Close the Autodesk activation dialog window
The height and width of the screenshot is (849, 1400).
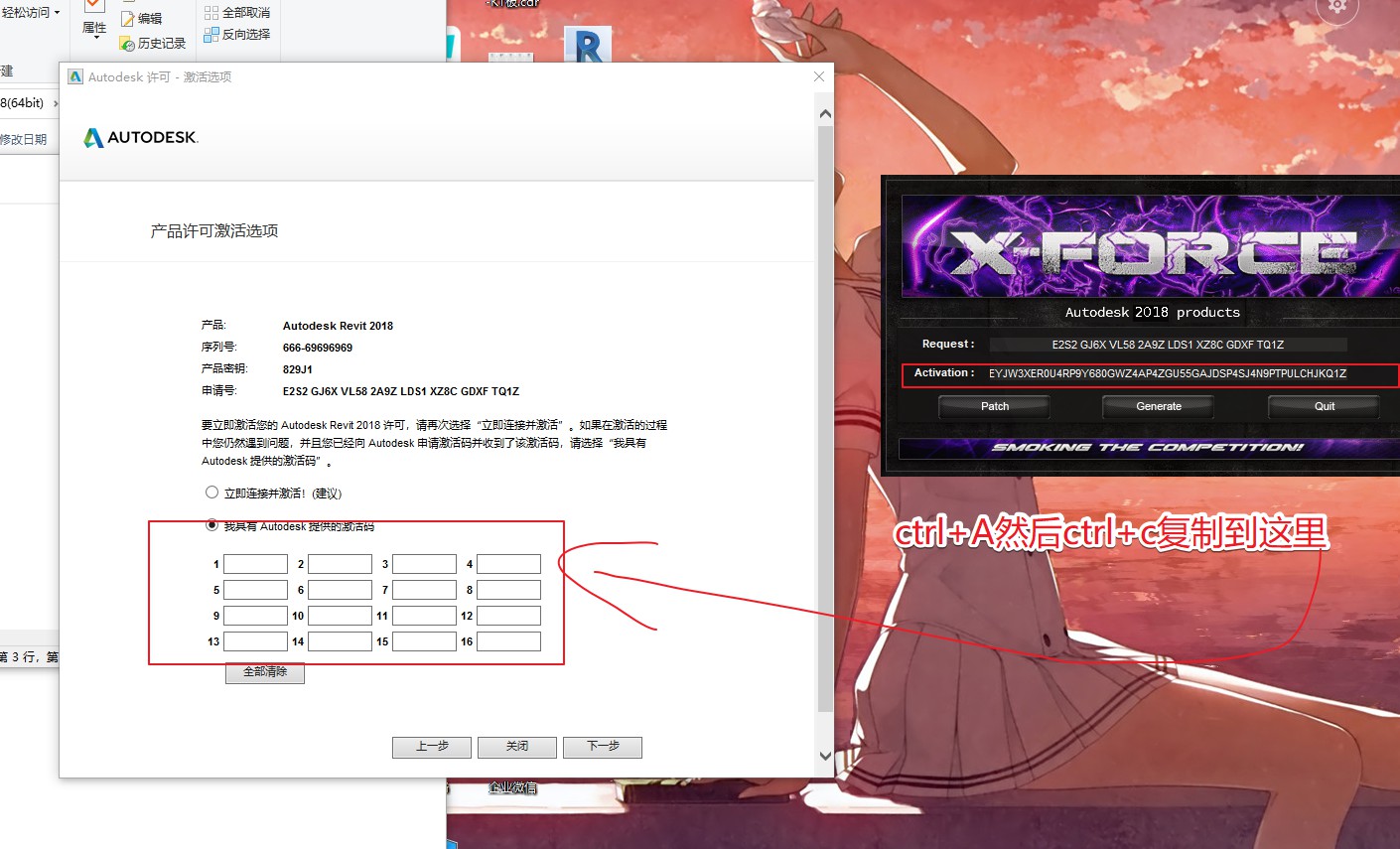tap(819, 76)
